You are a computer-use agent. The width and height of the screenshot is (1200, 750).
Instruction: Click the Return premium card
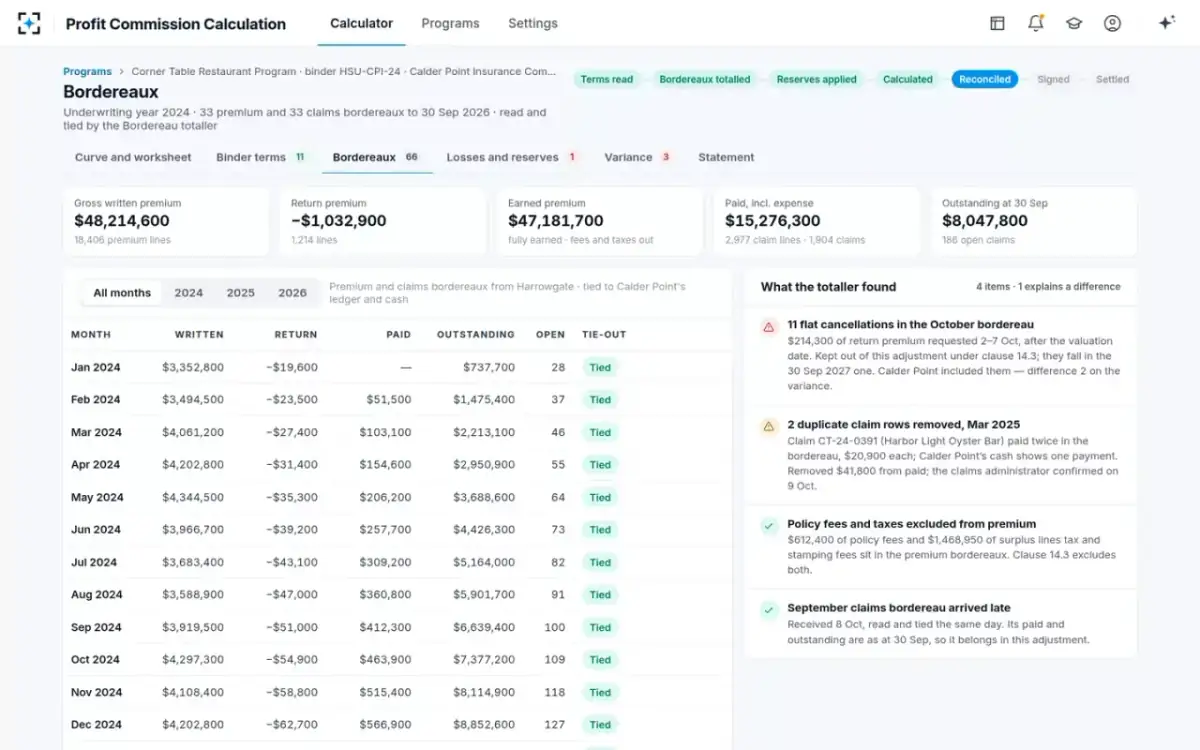click(x=383, y=221)
